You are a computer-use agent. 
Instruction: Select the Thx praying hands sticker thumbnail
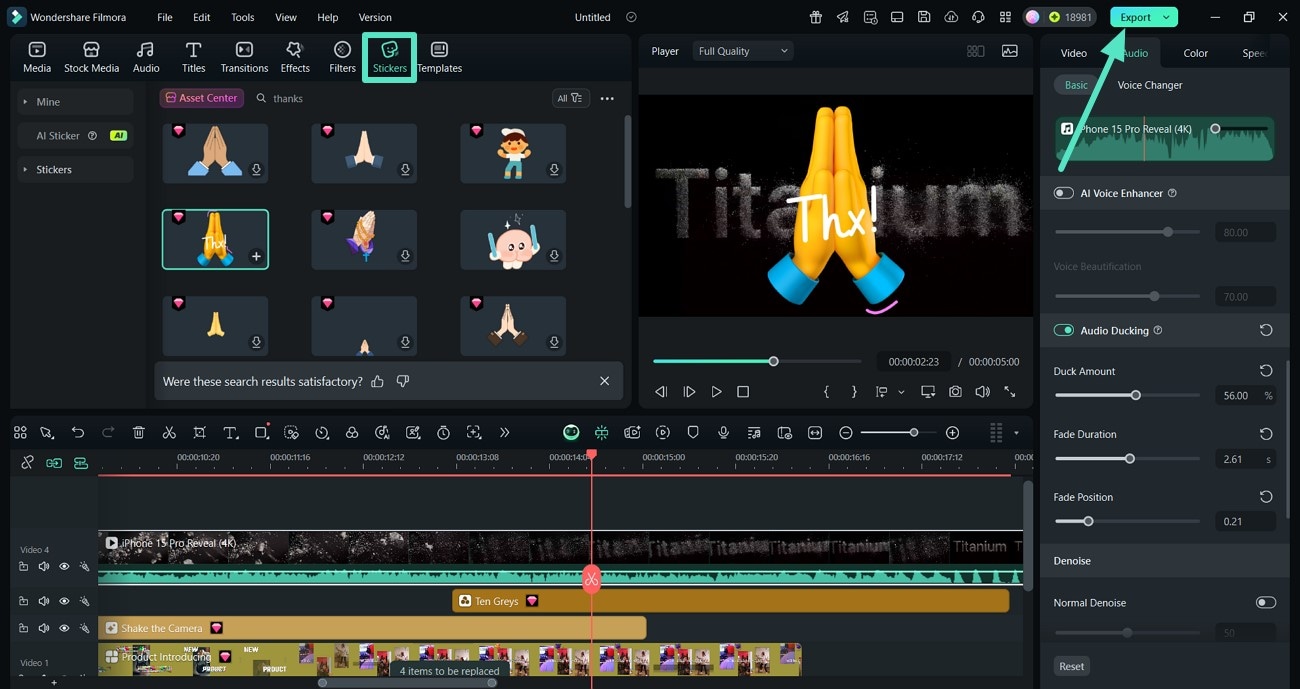215,239
